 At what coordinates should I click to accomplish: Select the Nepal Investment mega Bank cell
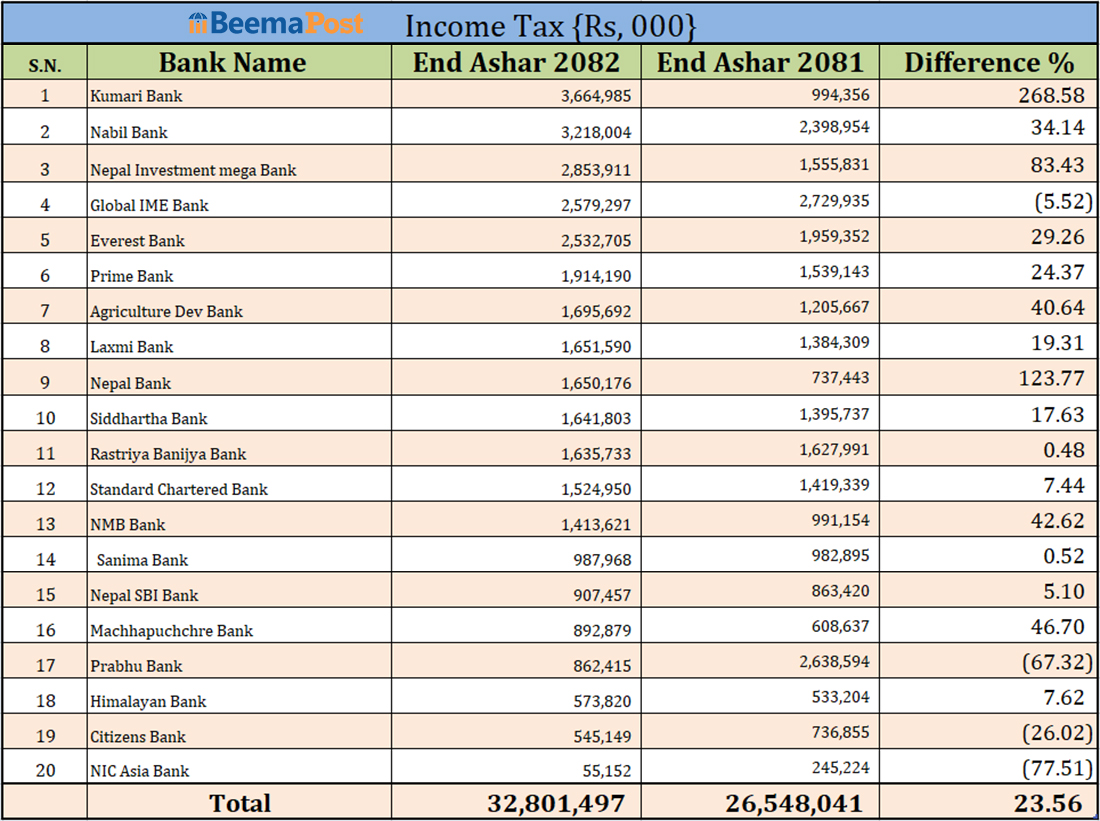[193, 170]
